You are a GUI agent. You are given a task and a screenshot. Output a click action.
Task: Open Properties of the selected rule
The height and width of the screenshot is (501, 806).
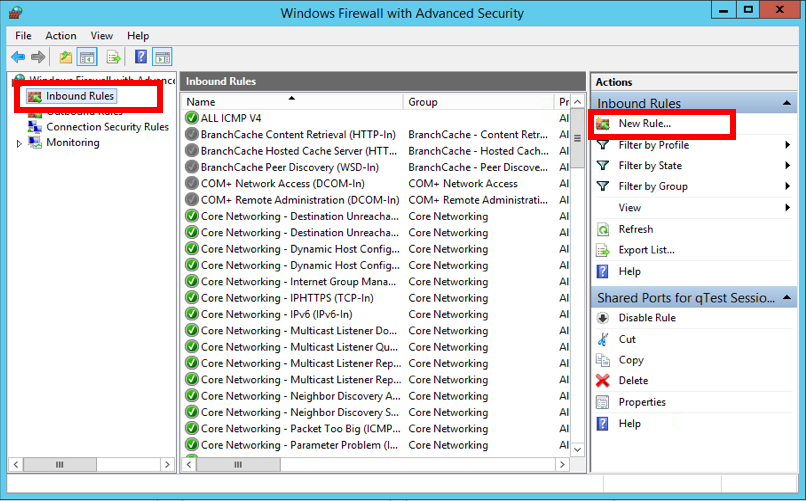[x=641, y=402]
